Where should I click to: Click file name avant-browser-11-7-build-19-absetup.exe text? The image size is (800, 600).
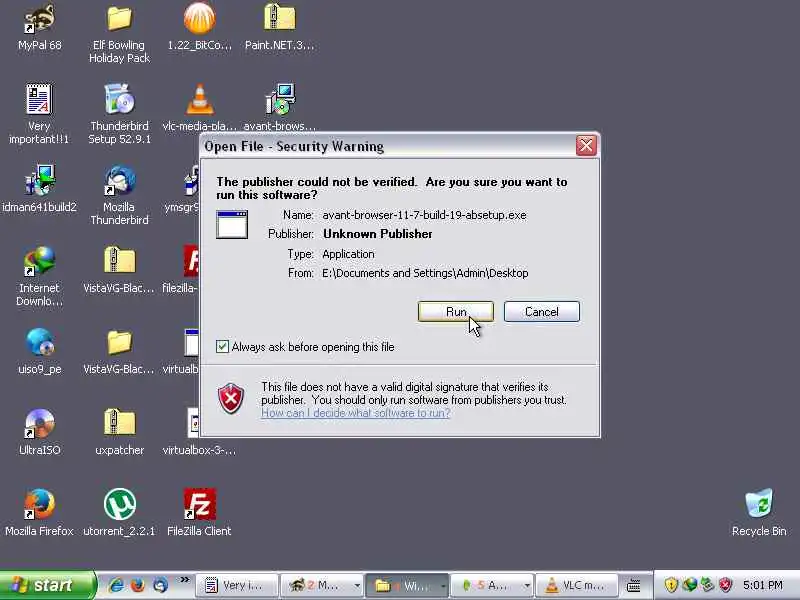424,215
